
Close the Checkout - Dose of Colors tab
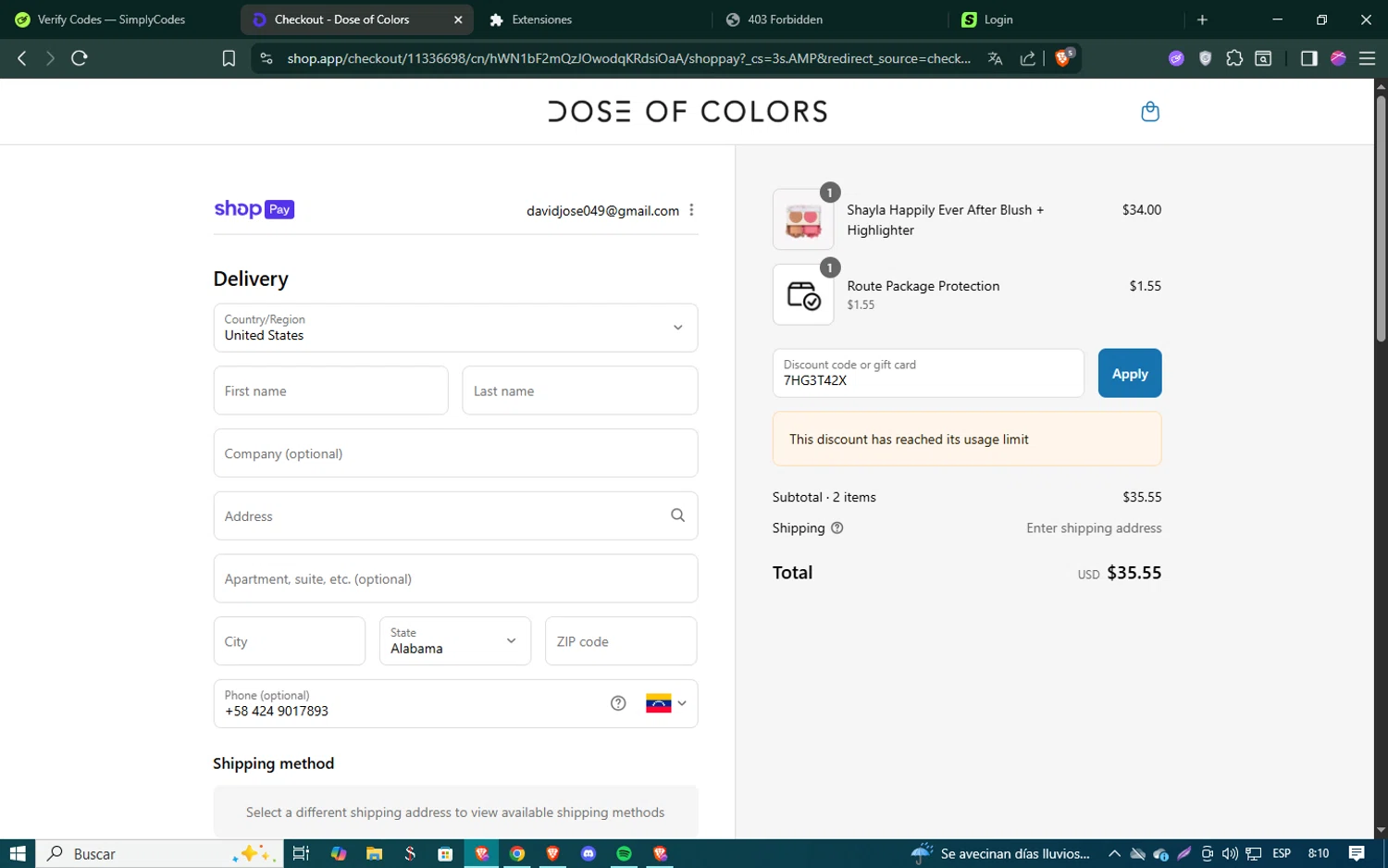click(458, 19)
